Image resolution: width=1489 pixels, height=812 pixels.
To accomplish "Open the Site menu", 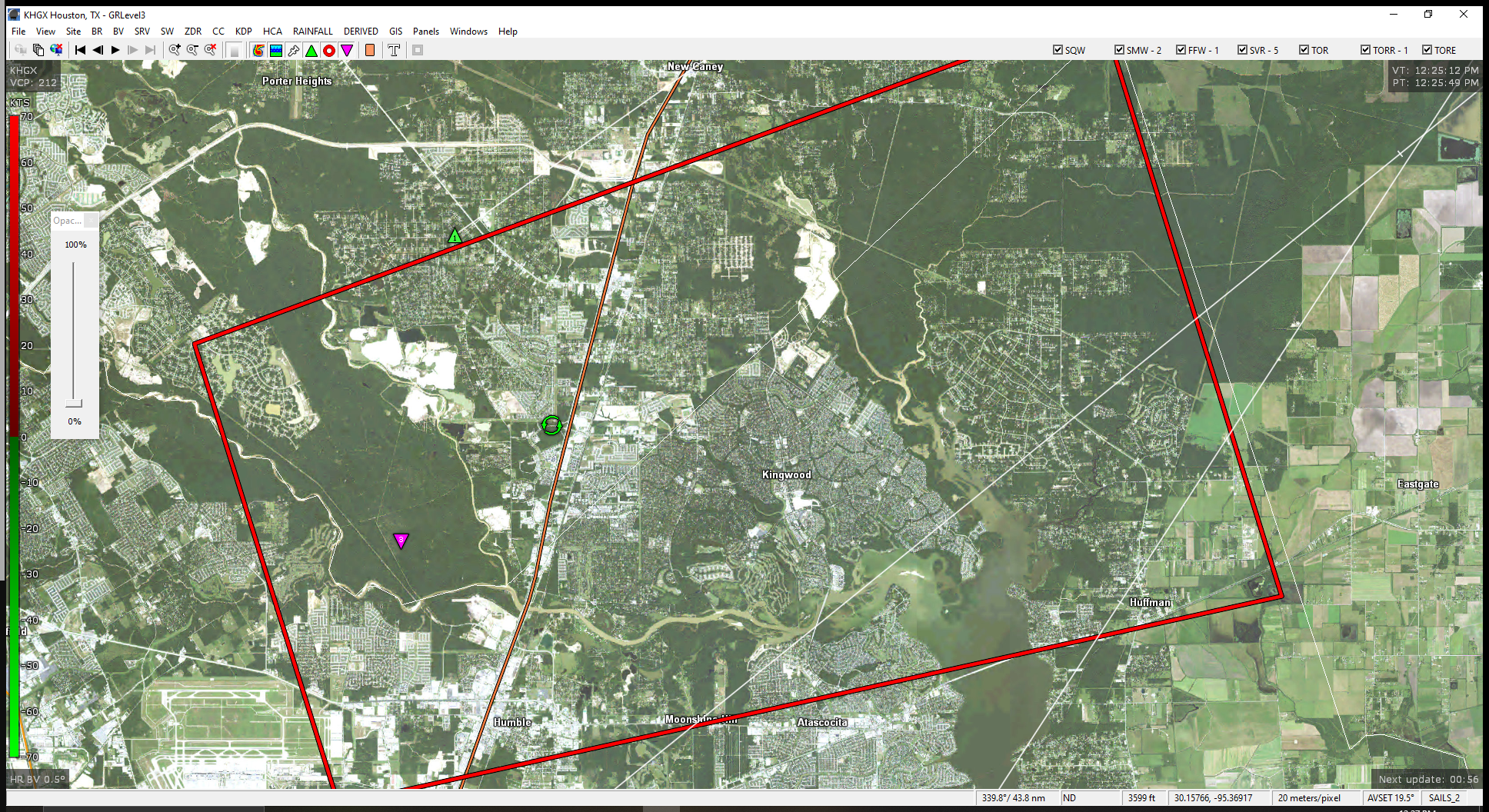I will point(73,32).
